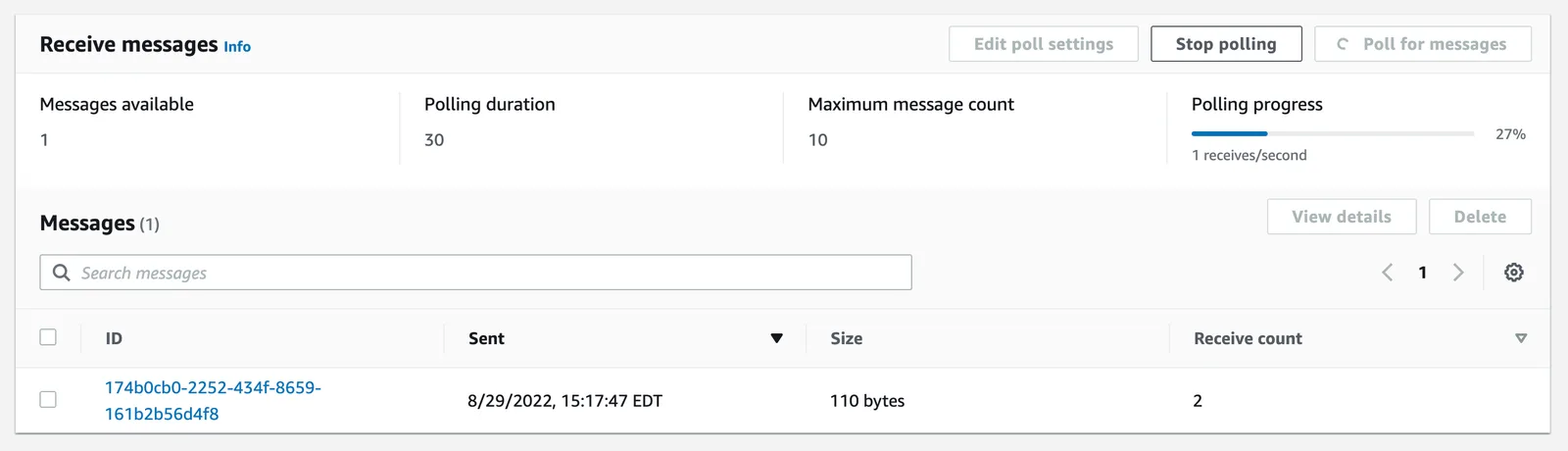Focus the Search messages field
This screenshot has width=1568, height=451.
click(475, 273)
